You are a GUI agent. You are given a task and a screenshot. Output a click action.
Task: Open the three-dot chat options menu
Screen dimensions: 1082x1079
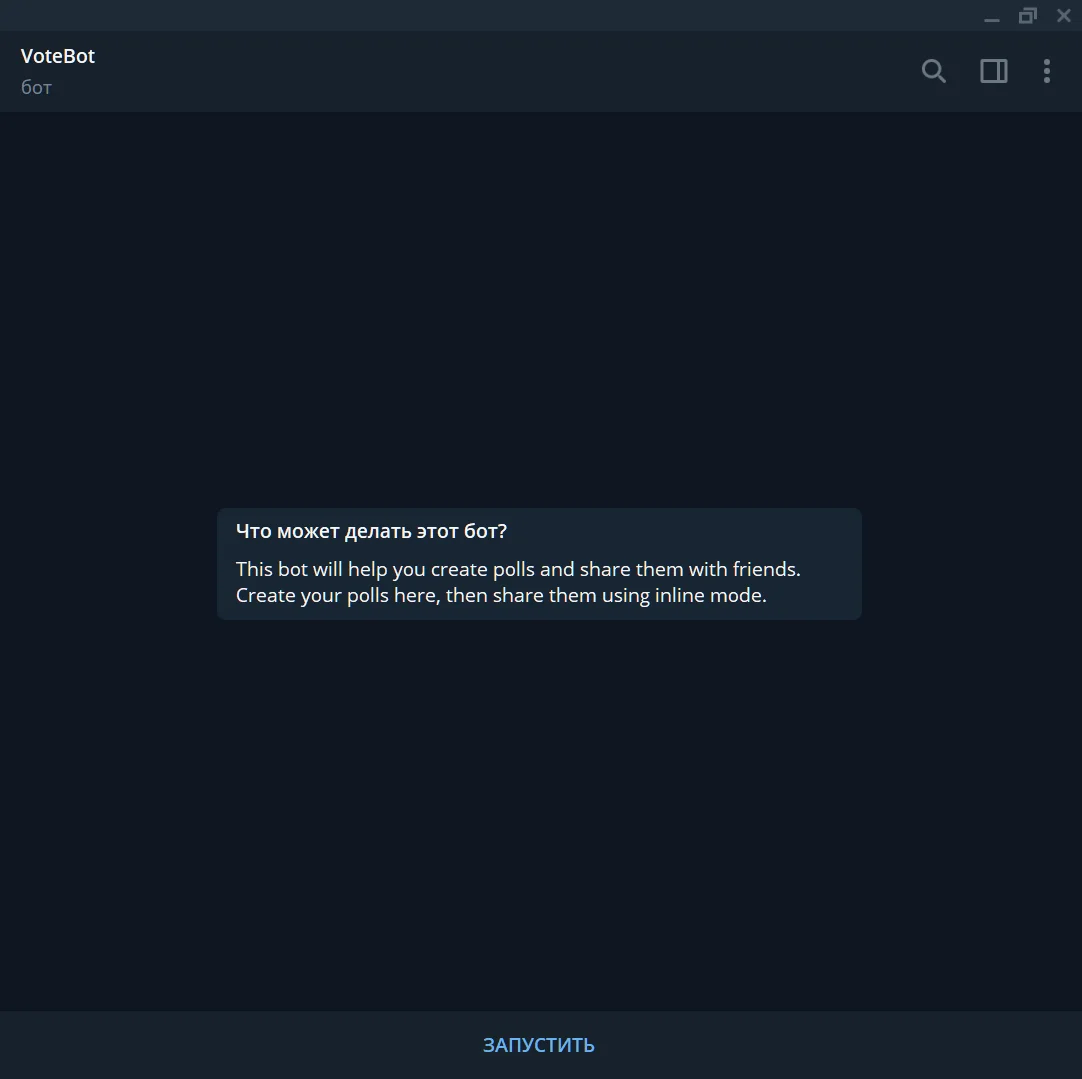pos(1047,71)
